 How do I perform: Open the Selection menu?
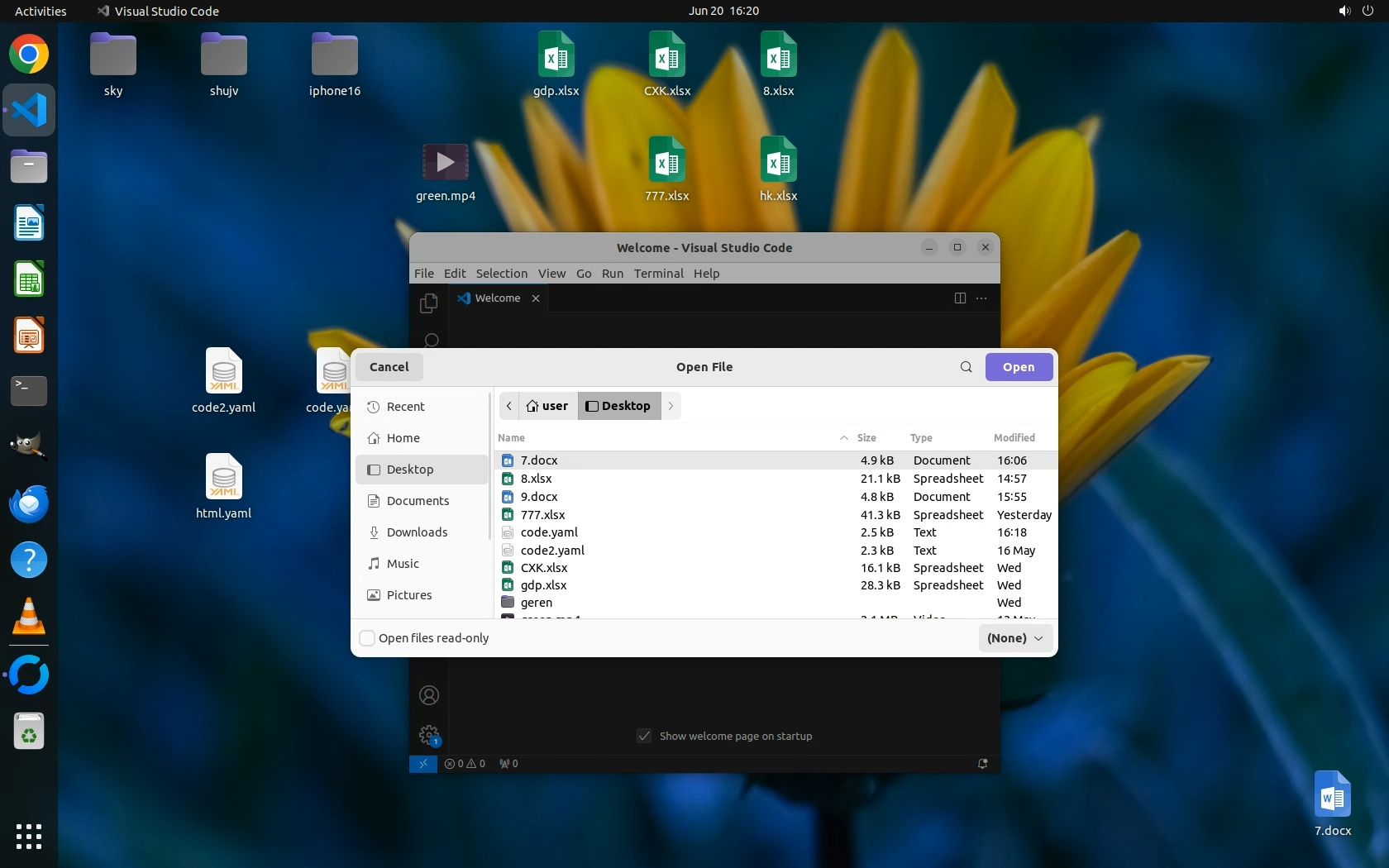coord(501,274)
